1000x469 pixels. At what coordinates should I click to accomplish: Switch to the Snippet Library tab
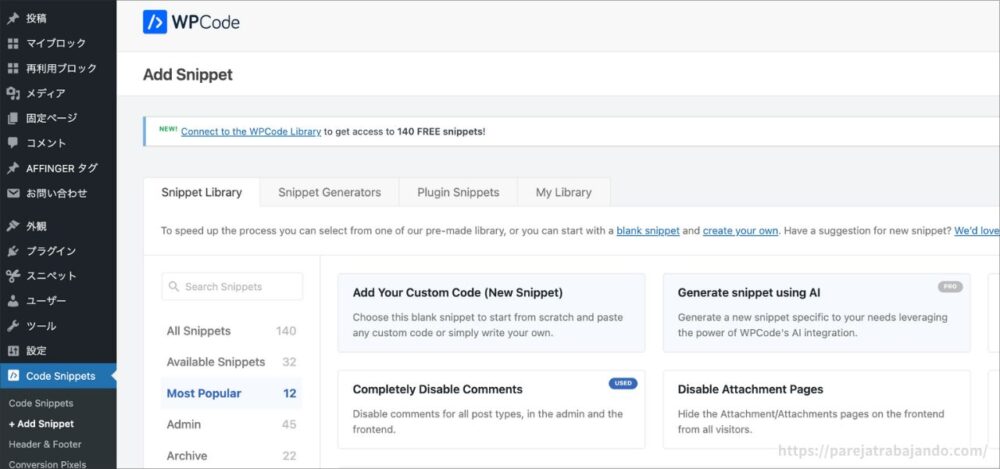[x=202, y=192]
